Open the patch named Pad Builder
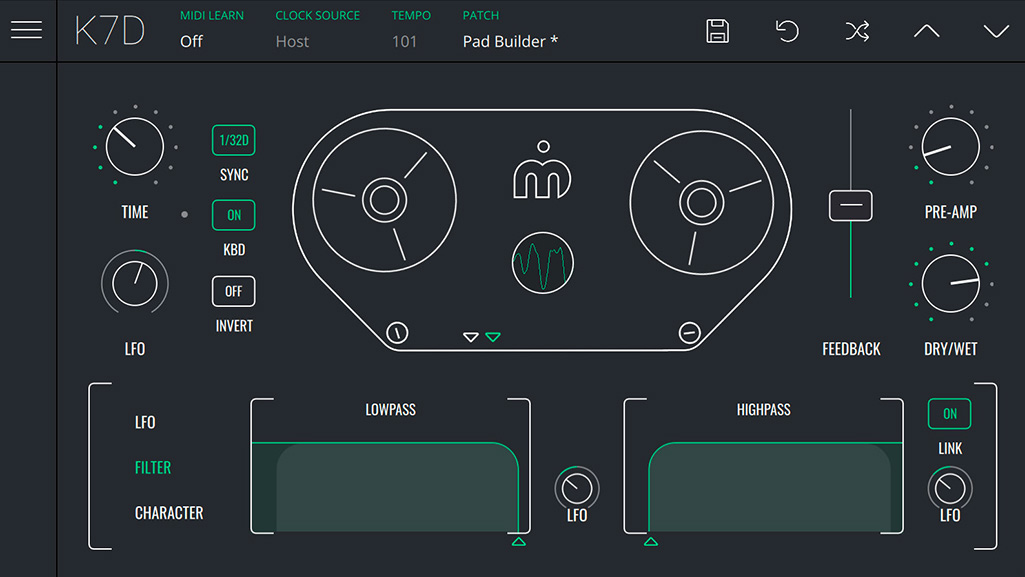This screenshot has height=577, width=1025. (510, 41)
